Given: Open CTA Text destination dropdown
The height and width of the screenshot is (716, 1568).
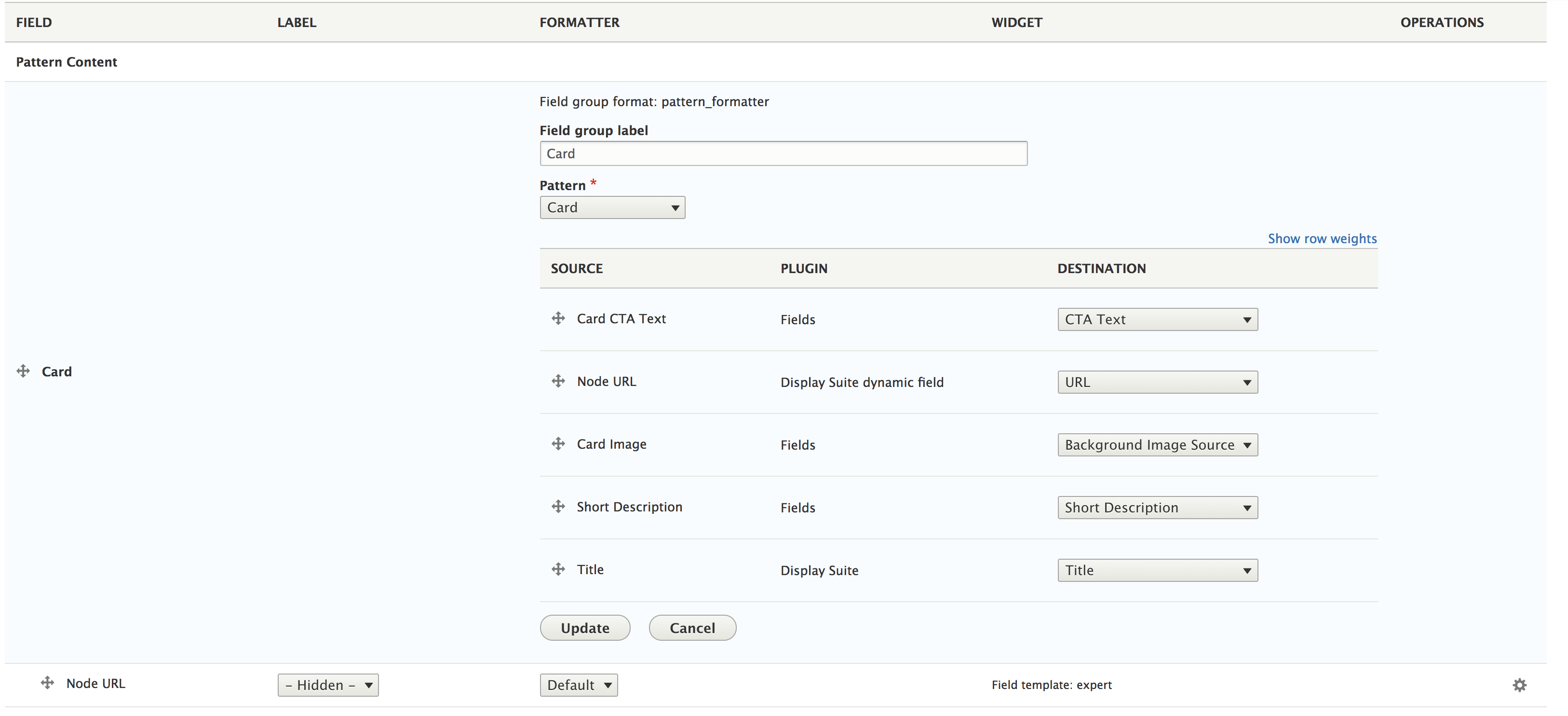Looking at the screenshot, I should tap(1157, 319).
